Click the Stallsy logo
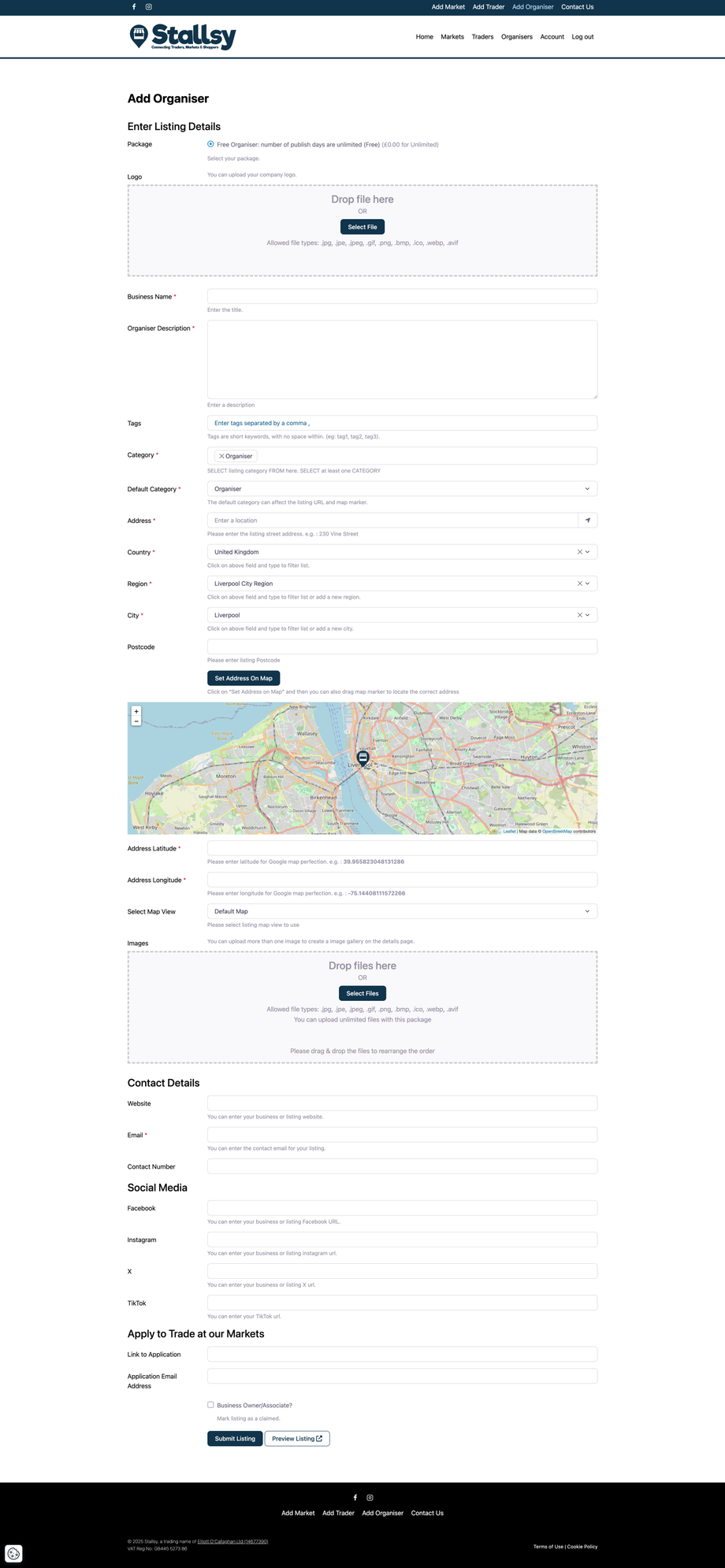Screen dimensions: 725x1568 [x=183, y=37]
